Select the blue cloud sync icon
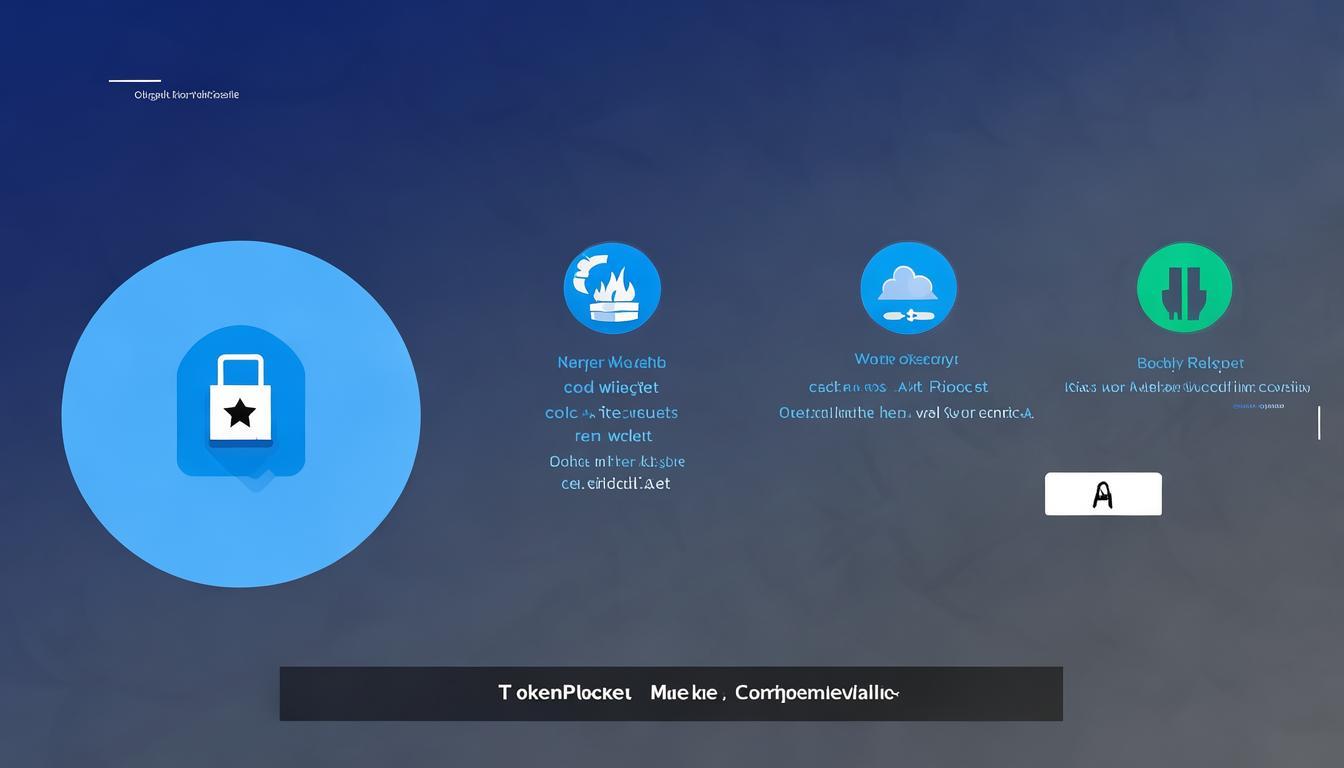 908,288
